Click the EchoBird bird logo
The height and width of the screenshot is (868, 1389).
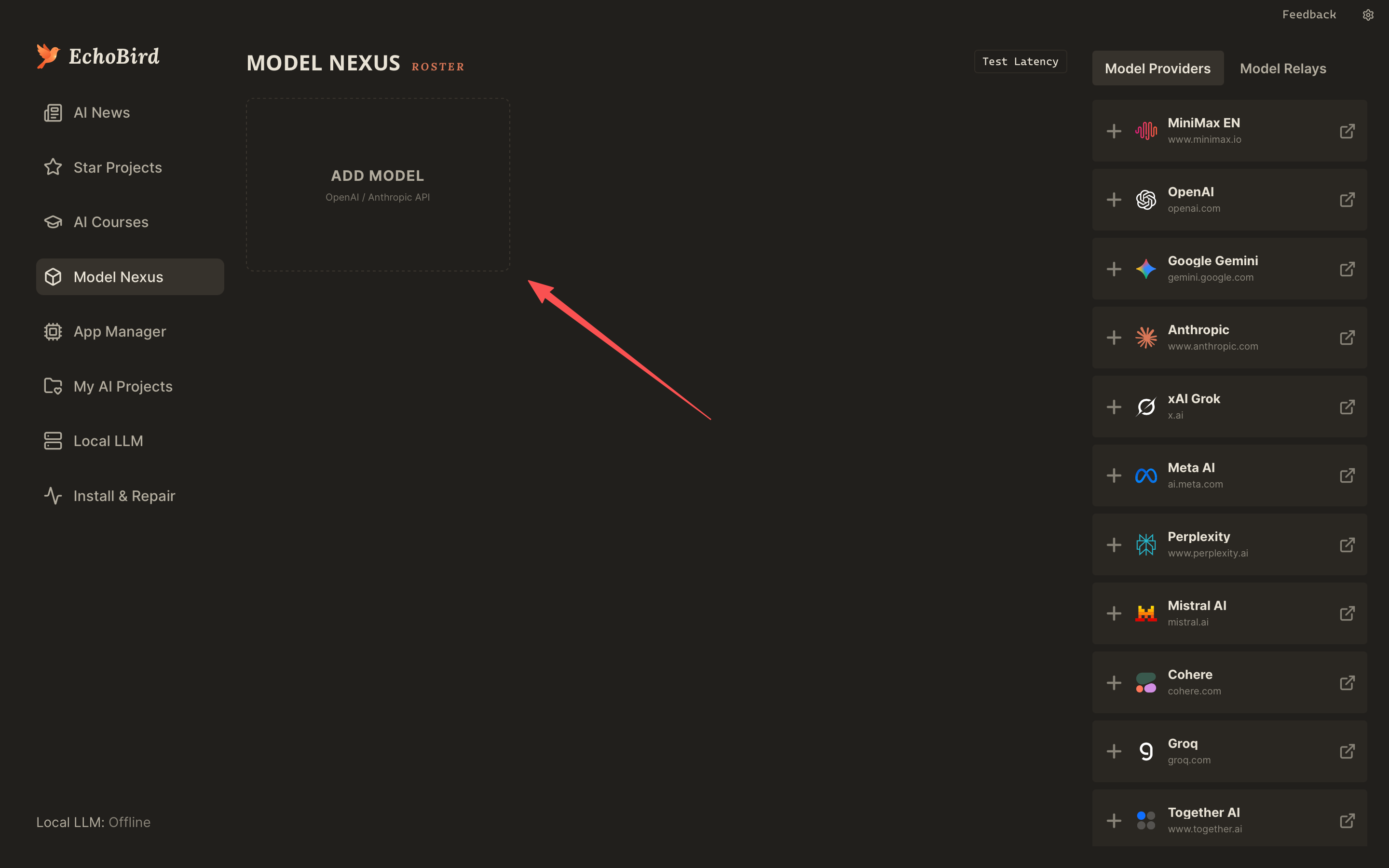(x=48, y=55)
